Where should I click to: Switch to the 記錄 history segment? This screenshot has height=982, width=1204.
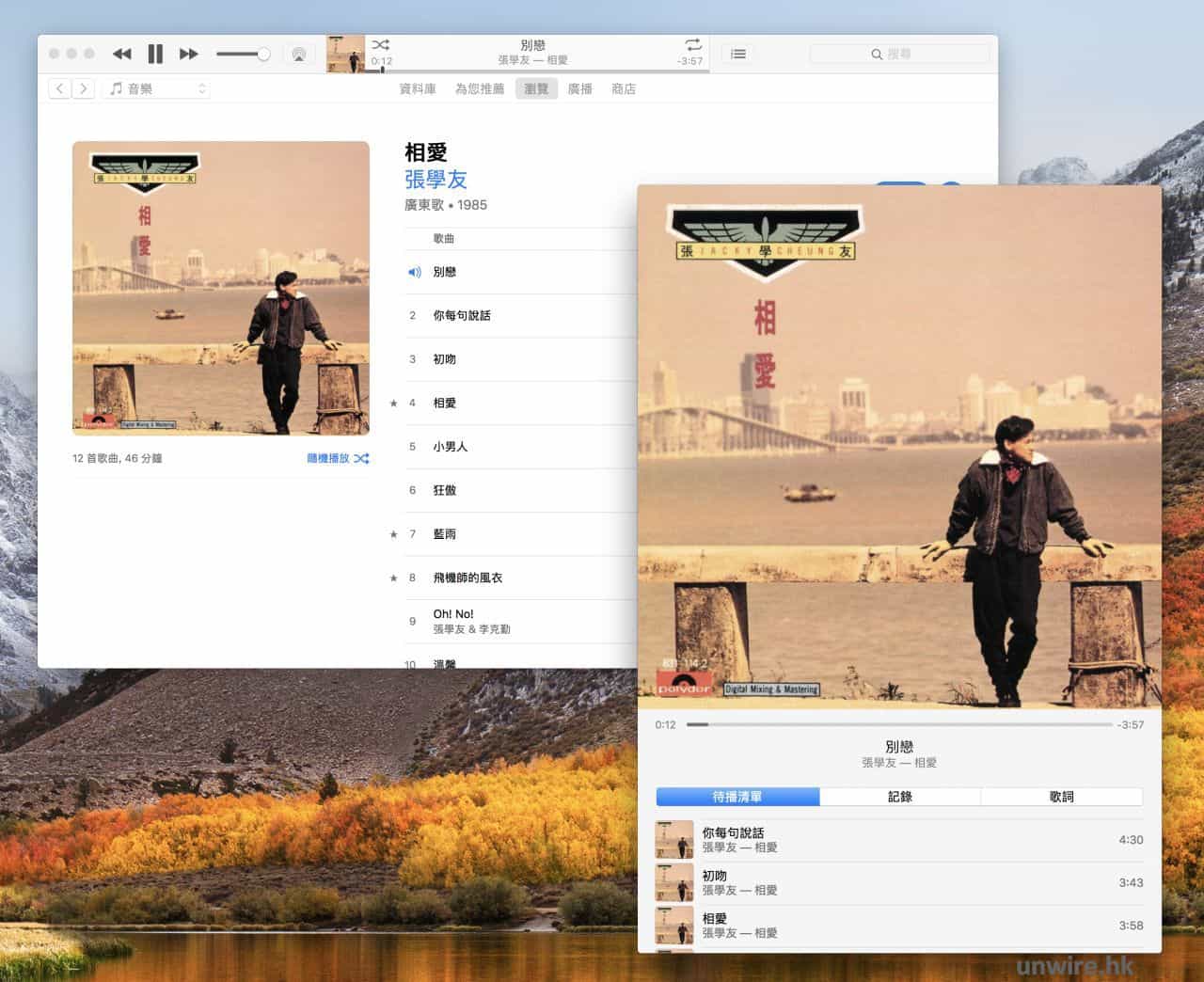899,797
